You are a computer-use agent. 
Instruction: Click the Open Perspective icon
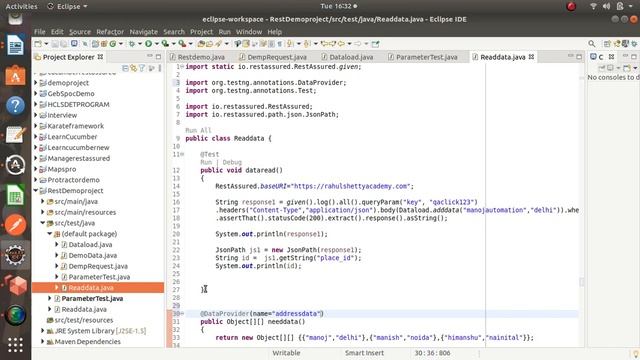607,44
